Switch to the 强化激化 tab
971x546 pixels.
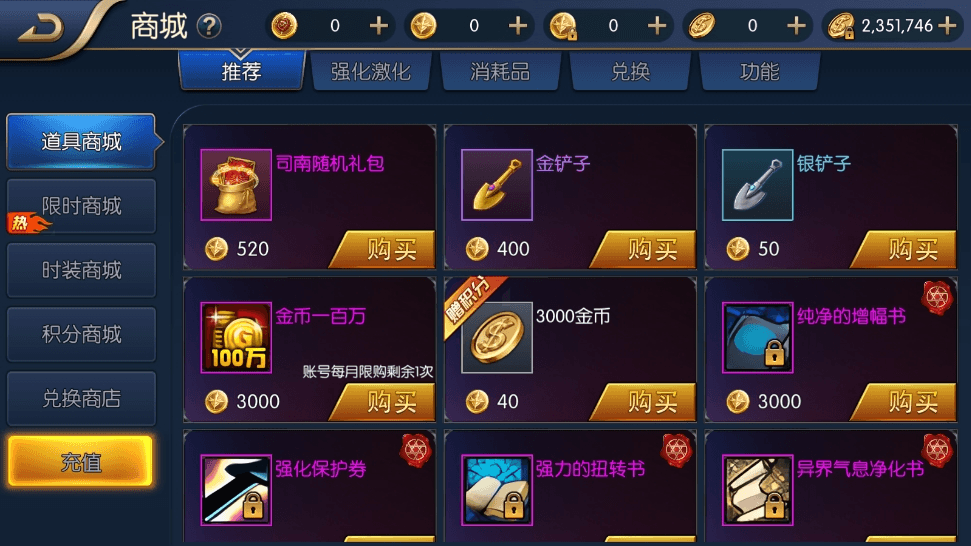point(370,72)
